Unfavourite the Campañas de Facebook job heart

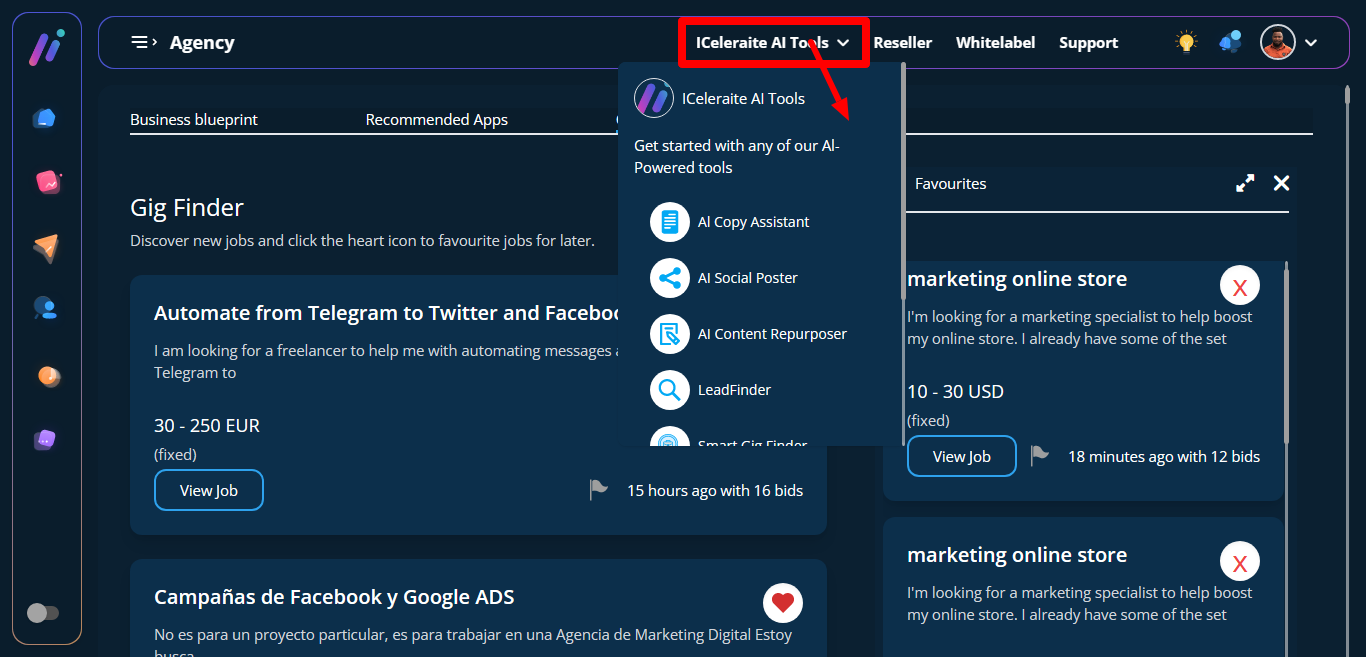click(783, 603)
